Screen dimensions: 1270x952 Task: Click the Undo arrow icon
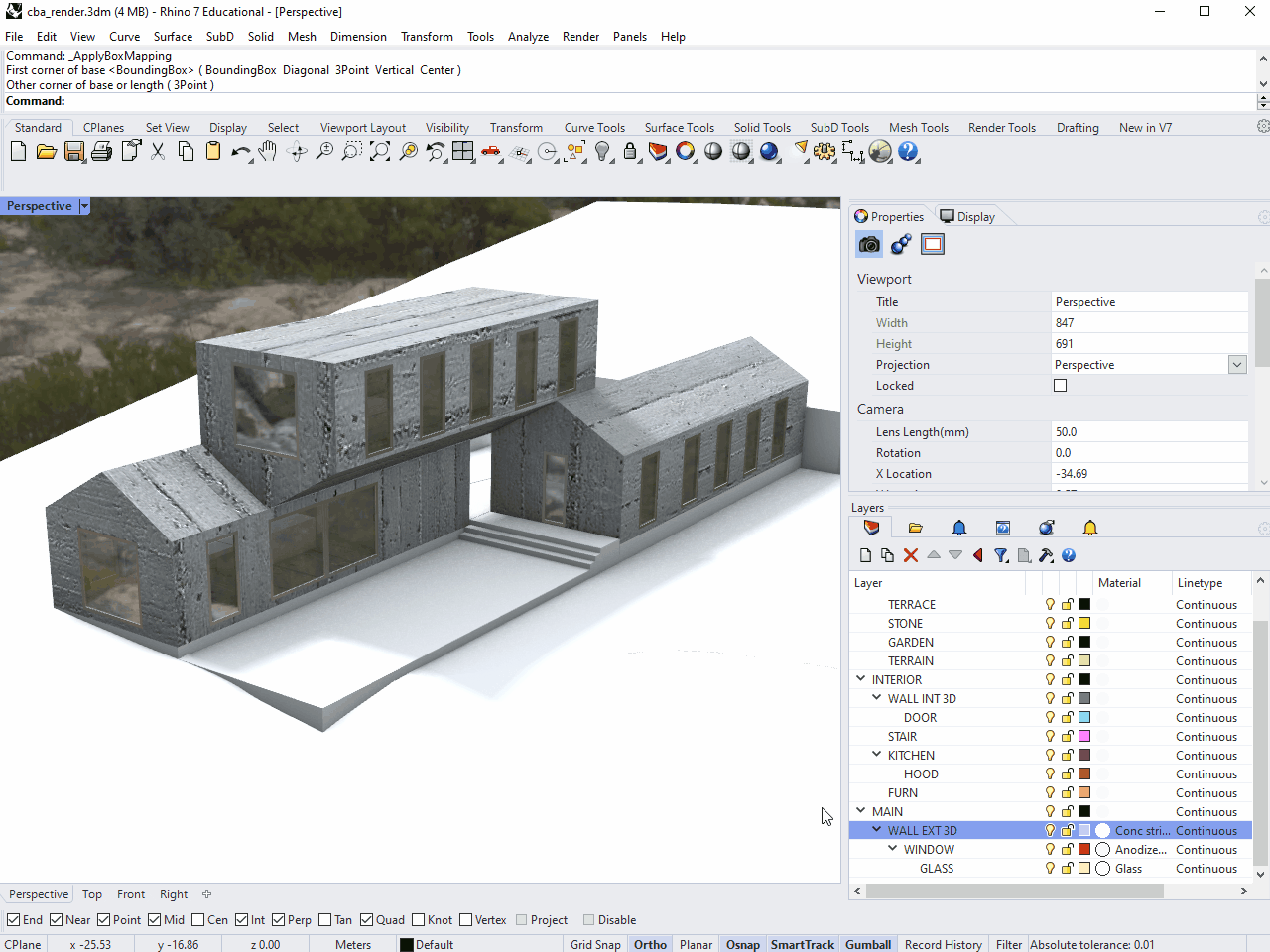coord(240,151)
